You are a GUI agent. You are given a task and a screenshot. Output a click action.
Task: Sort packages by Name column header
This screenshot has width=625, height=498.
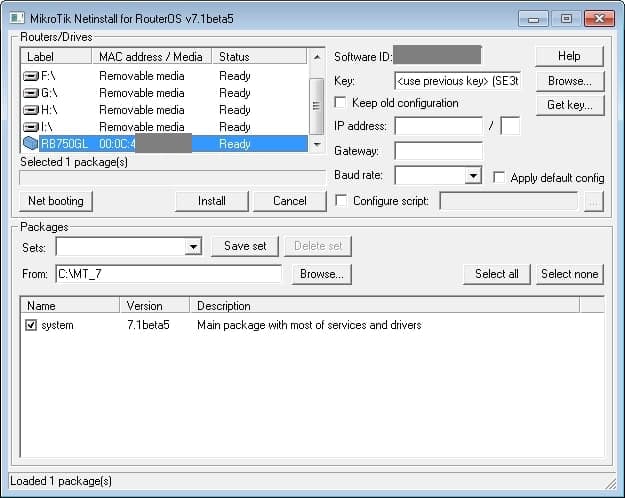coord(70,306)
